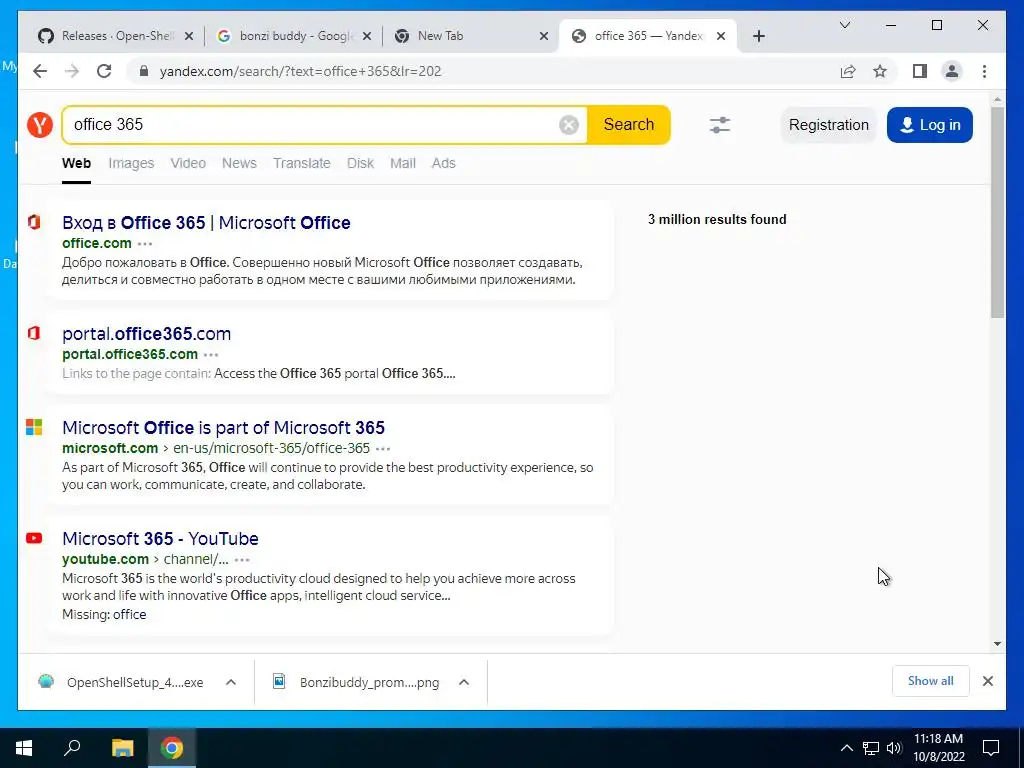This screenshot has width=1024, height=768.
Task: View site info via the padlock icon
Action: coord(144,71)
